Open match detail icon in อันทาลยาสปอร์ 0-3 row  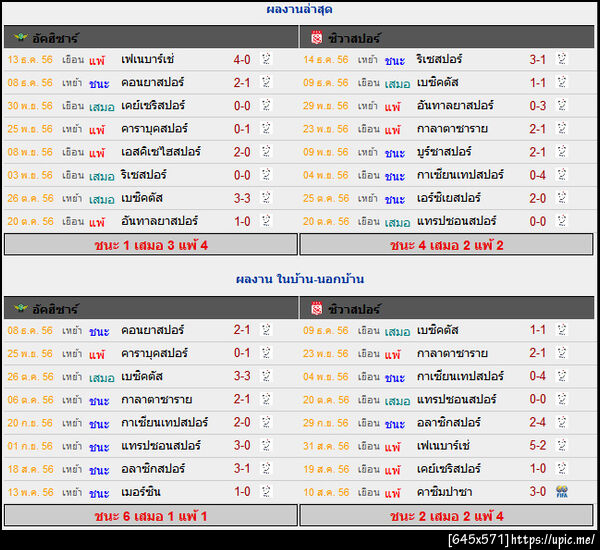tap(562, 105)
